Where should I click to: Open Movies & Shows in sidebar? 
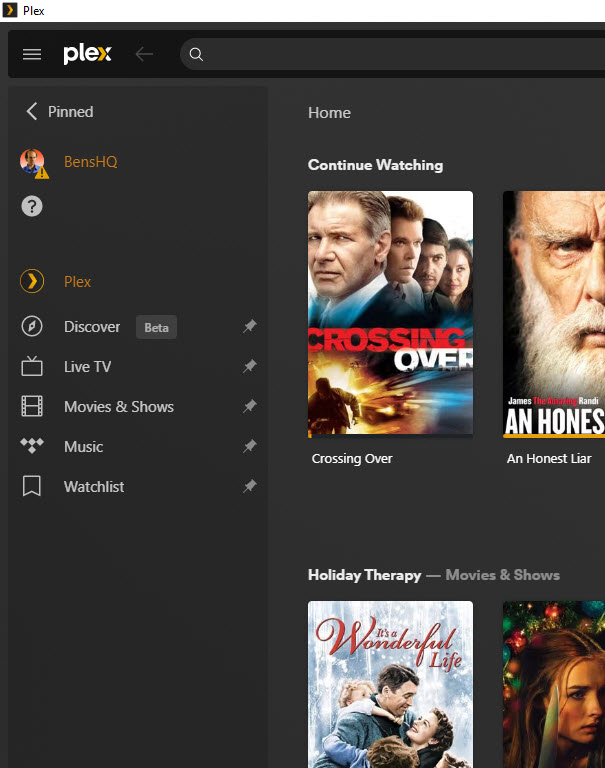click(x=119, y=407)
